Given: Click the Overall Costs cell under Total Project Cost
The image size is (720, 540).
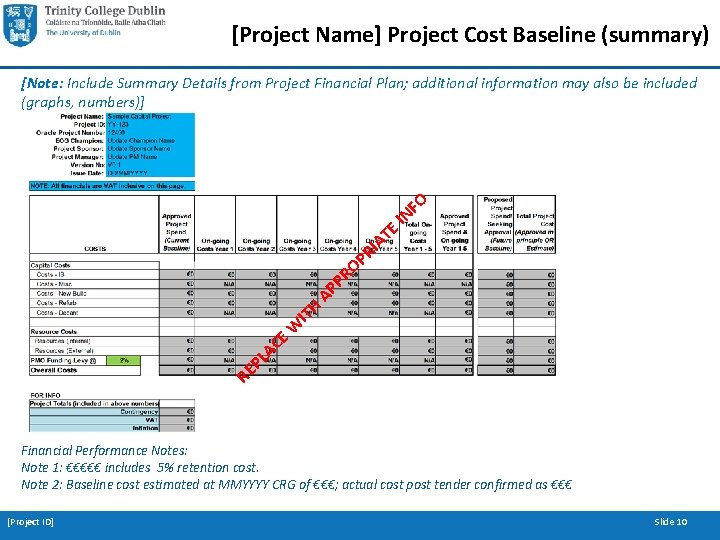Looking at the screenshot, I should (535, 370).
